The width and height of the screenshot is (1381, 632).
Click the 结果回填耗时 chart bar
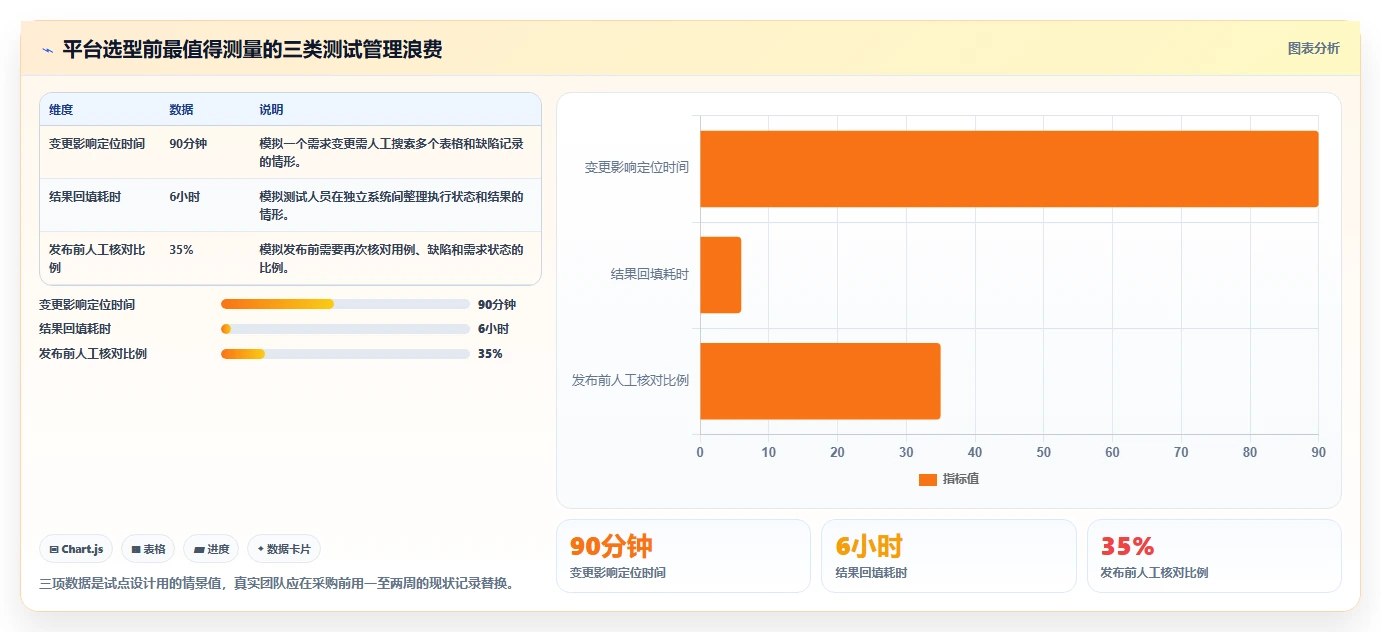point(720,275)
